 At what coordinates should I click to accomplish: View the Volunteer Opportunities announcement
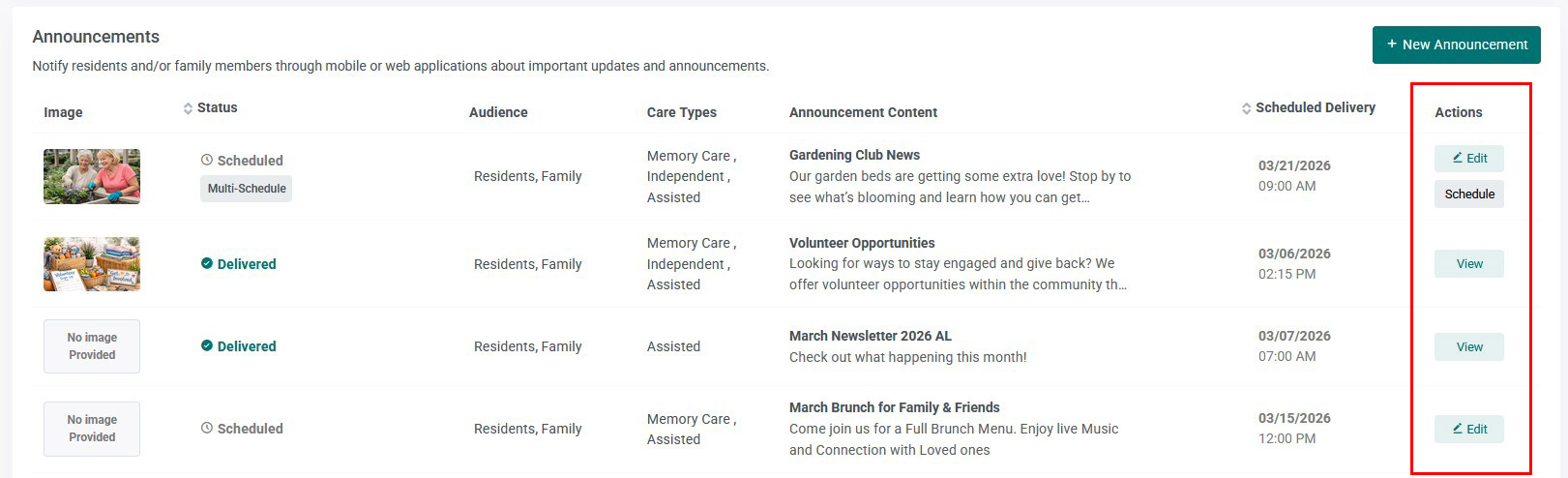[1469, 263]
